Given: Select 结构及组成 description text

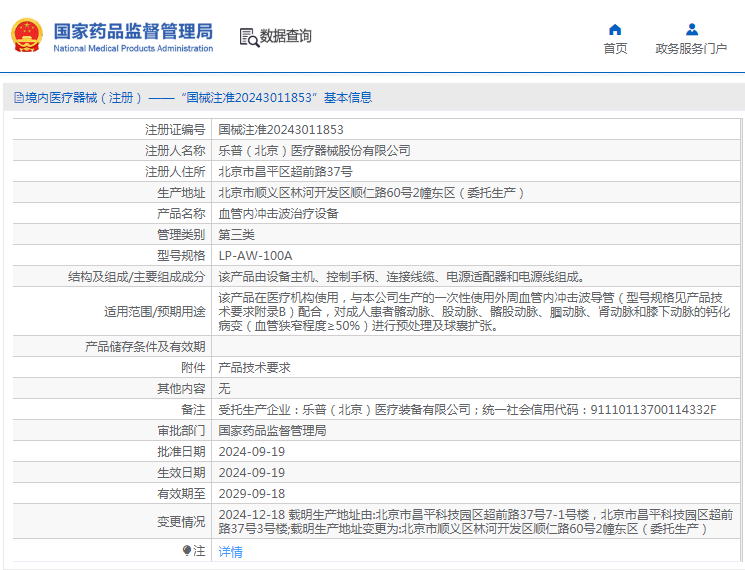Looking at the screenshot, I should (401, 276).
